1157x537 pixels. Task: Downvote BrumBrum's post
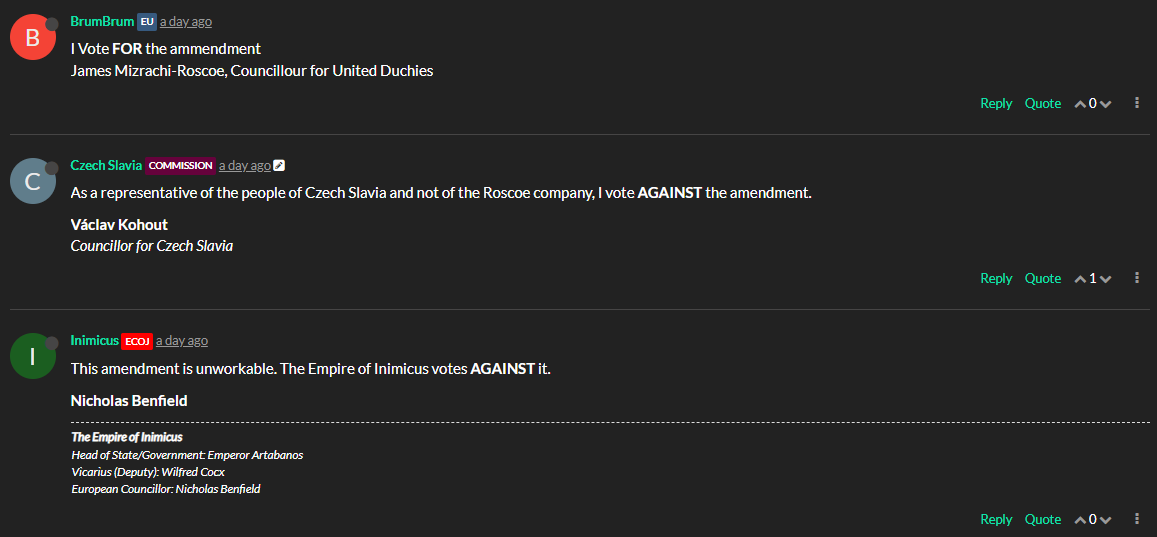1105,104
